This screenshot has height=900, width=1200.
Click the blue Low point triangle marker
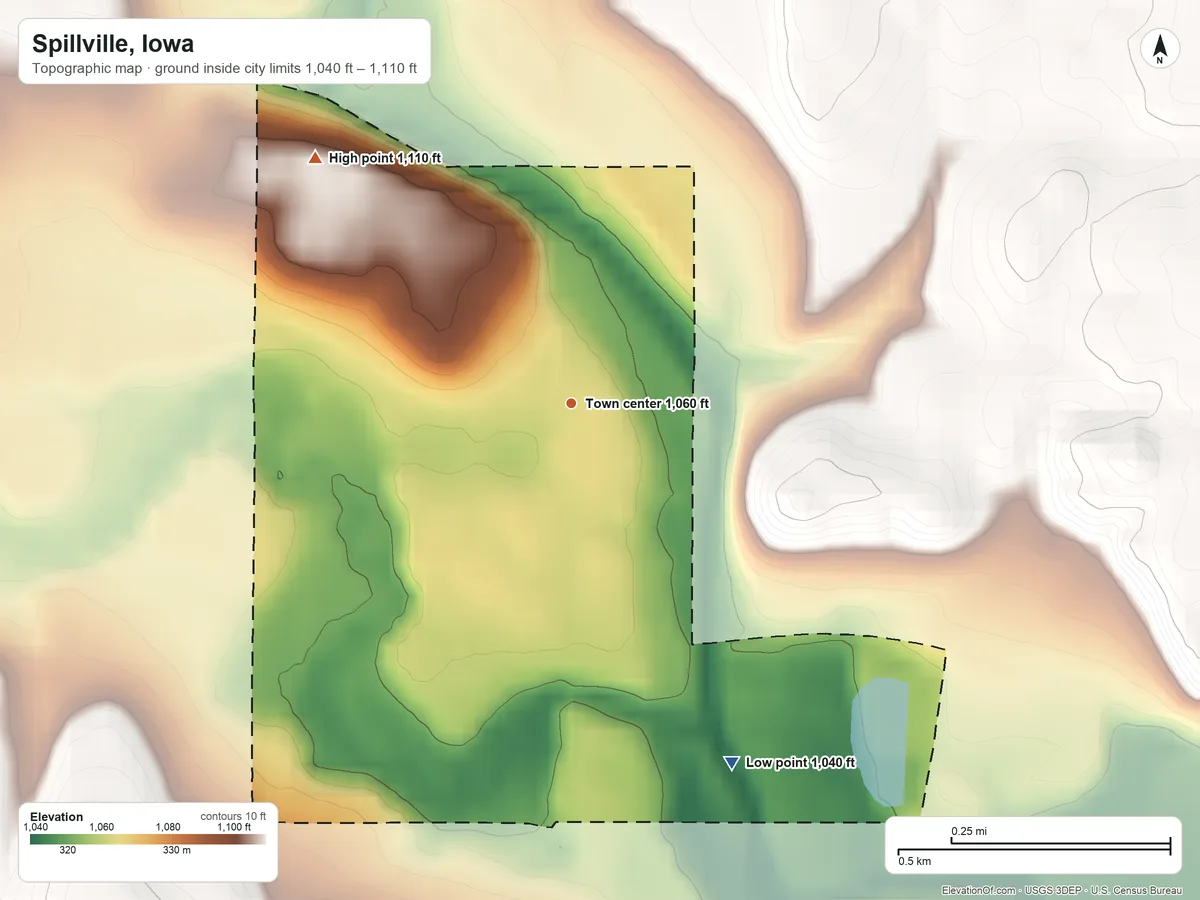pyautogui.click(x=731, y=763)
